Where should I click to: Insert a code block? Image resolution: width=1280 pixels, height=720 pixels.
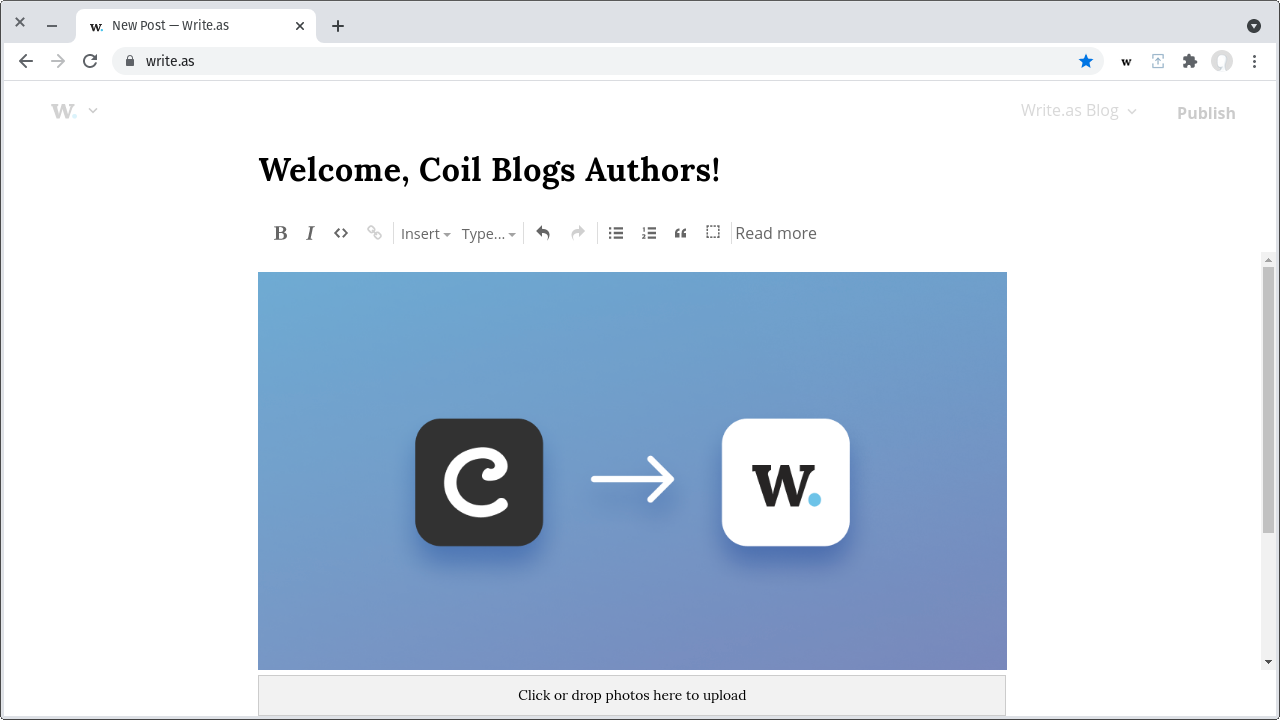click(x=340, y=232)
